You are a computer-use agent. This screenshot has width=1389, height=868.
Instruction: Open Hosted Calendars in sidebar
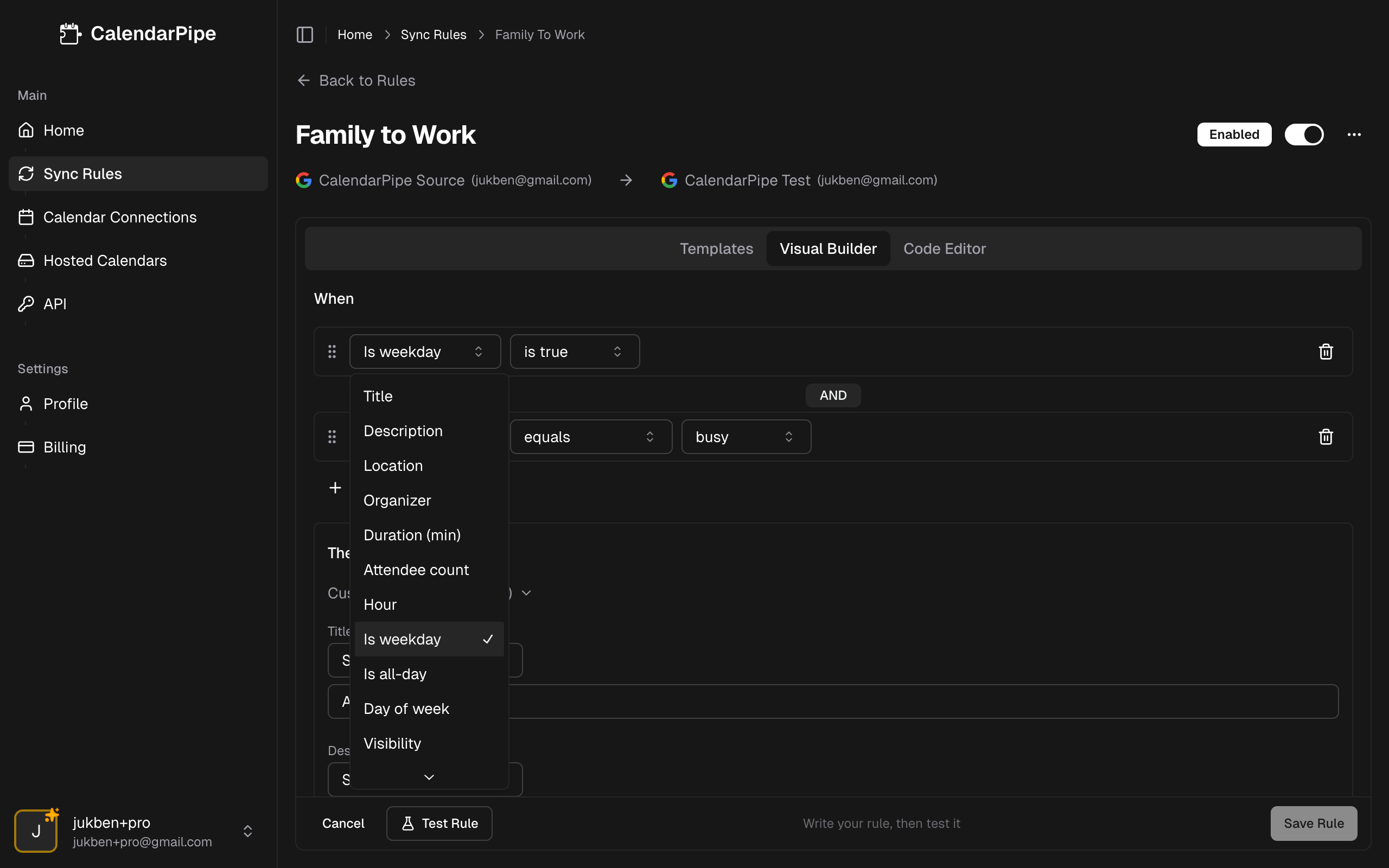(138, 260)
